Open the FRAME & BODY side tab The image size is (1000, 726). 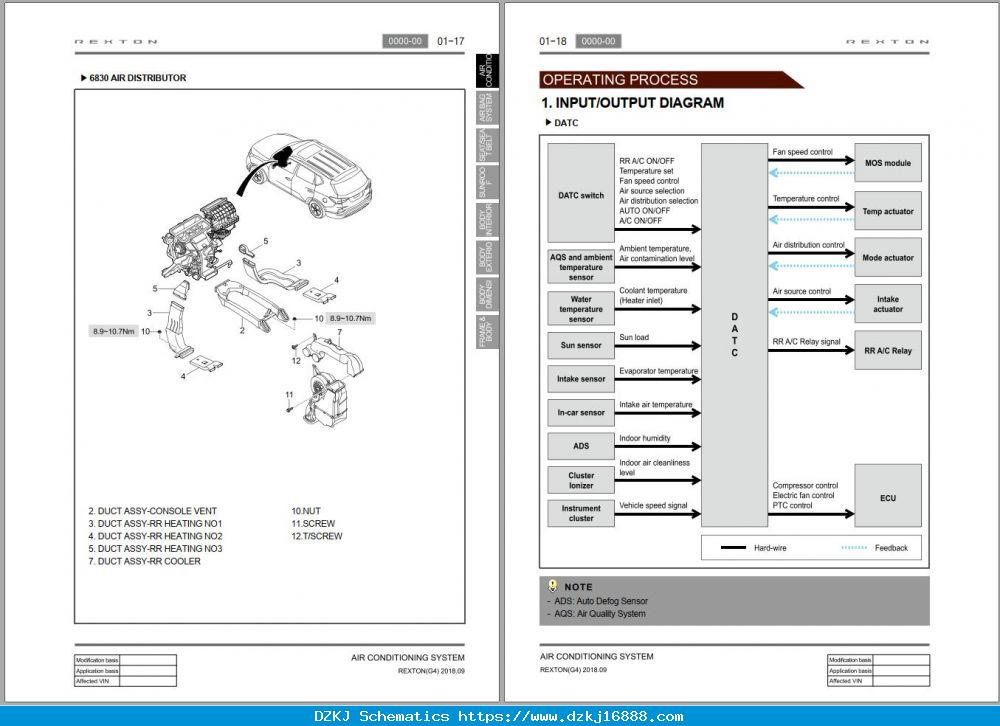coord(487,331)
